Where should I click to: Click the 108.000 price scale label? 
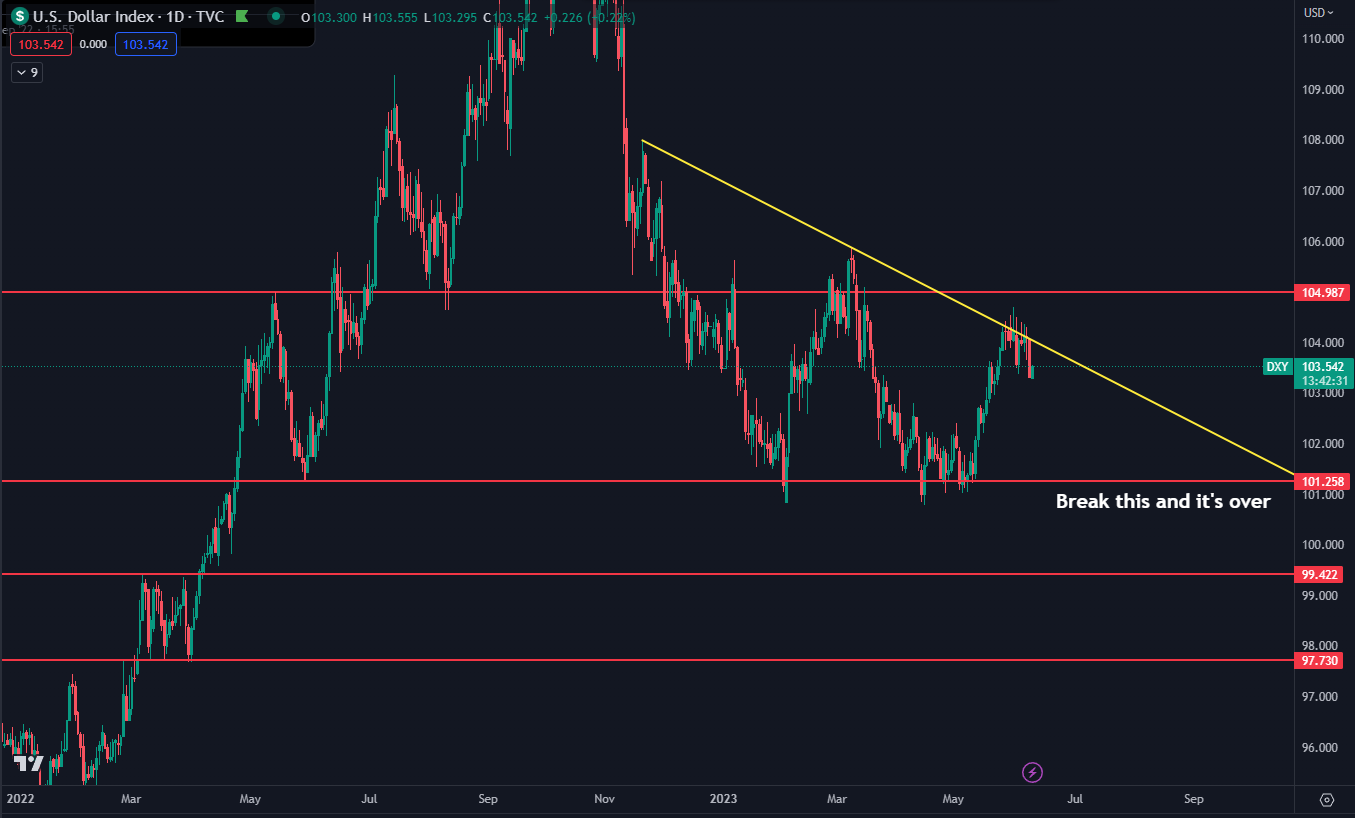tap(1321, 140)
